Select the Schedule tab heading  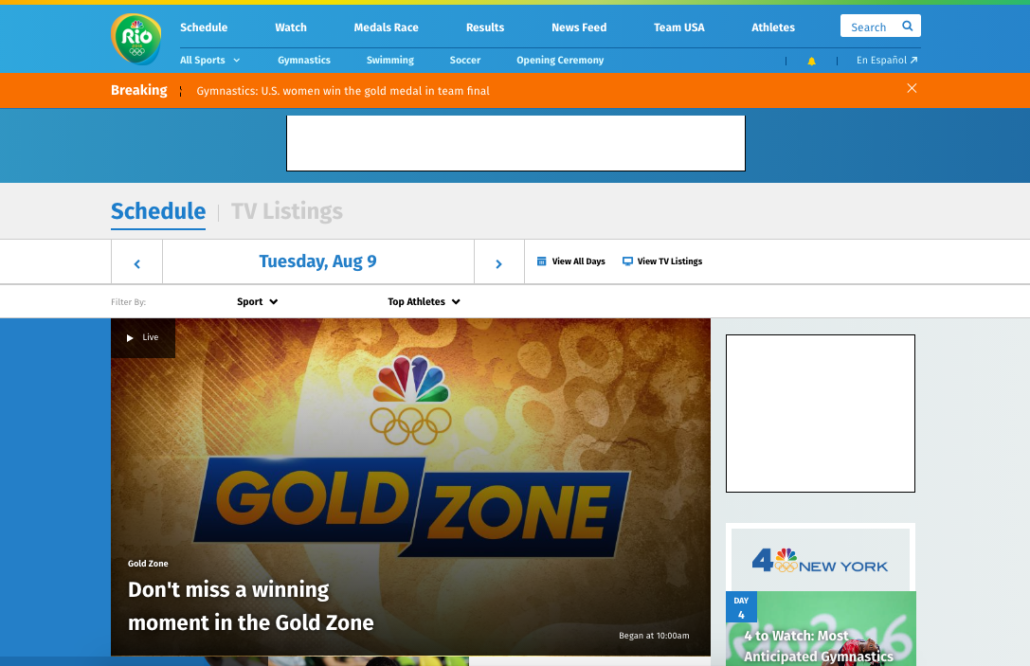click(x=158, y=211)
